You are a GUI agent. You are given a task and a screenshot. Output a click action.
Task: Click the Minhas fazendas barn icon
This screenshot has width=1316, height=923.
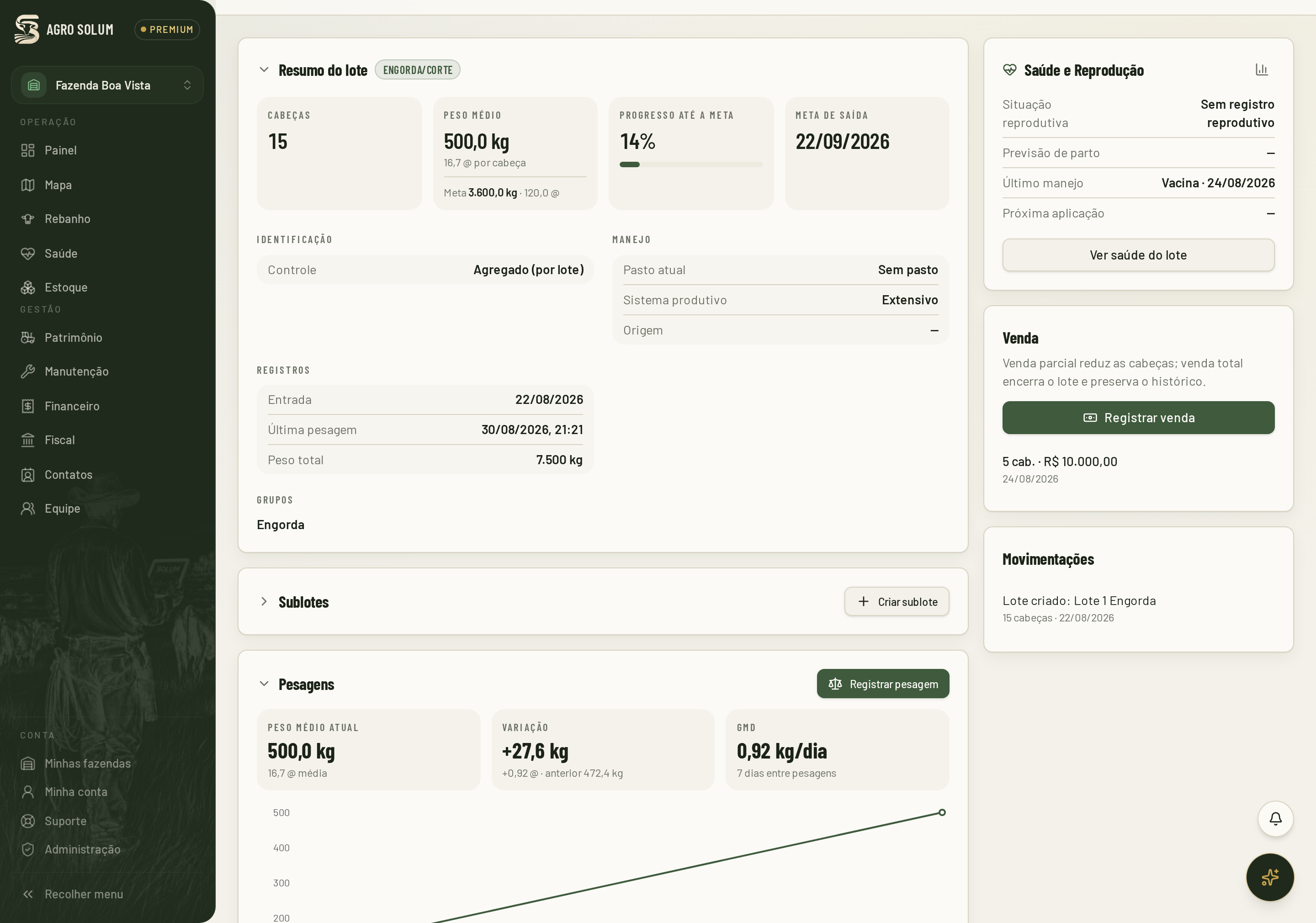click(27, 764)
